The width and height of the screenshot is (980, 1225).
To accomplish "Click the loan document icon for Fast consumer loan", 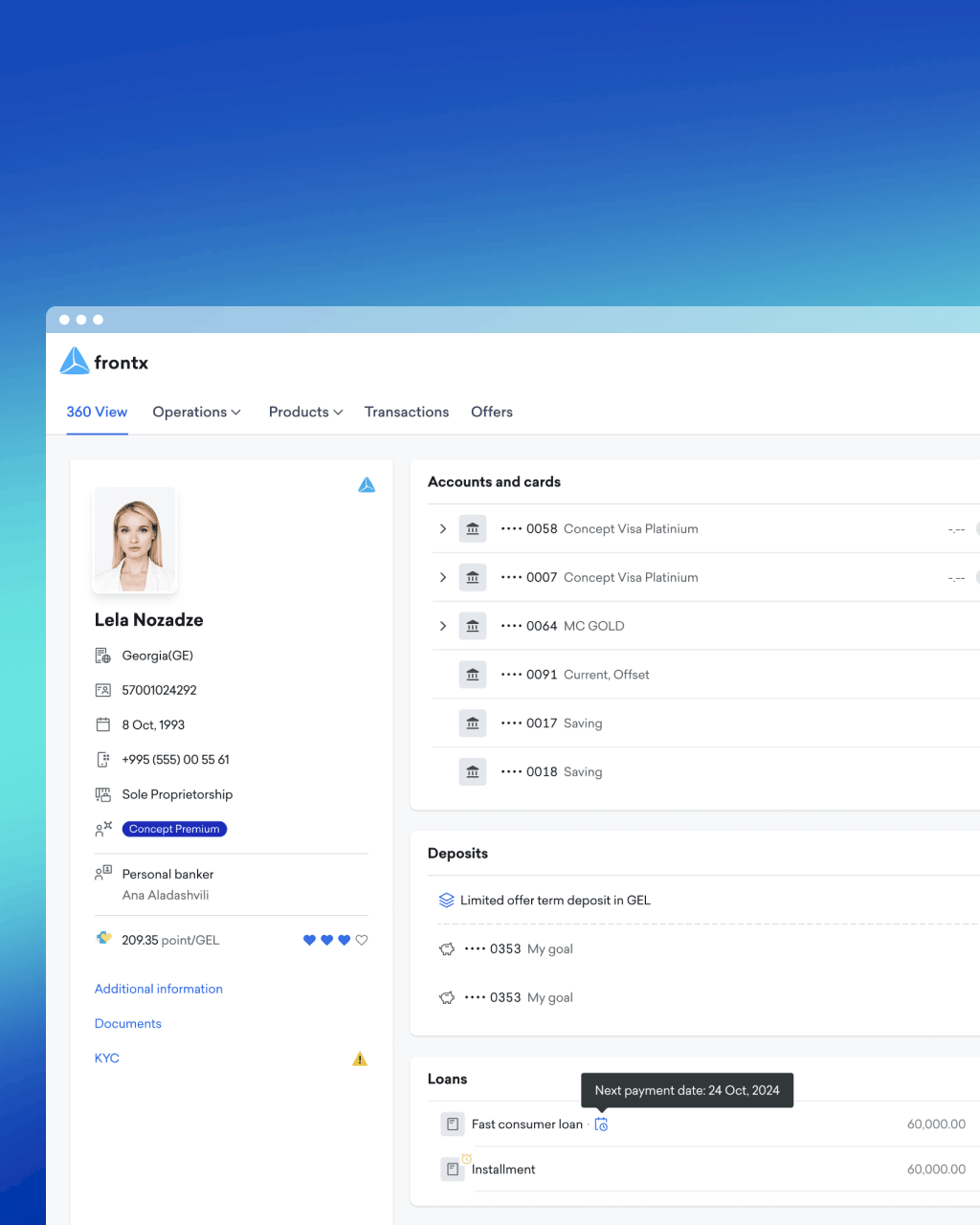I will click(x=452, y=1124).
